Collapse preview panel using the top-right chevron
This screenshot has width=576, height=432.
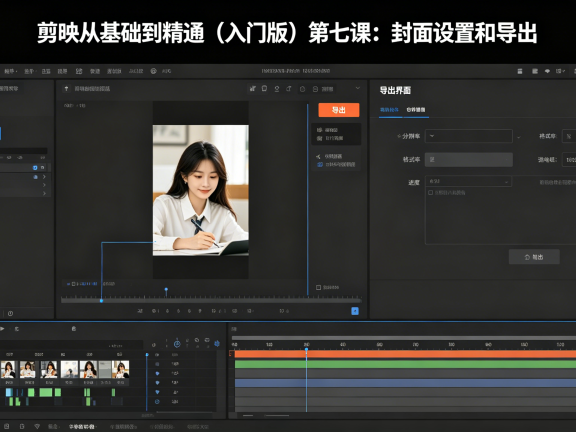coord(358,88)
